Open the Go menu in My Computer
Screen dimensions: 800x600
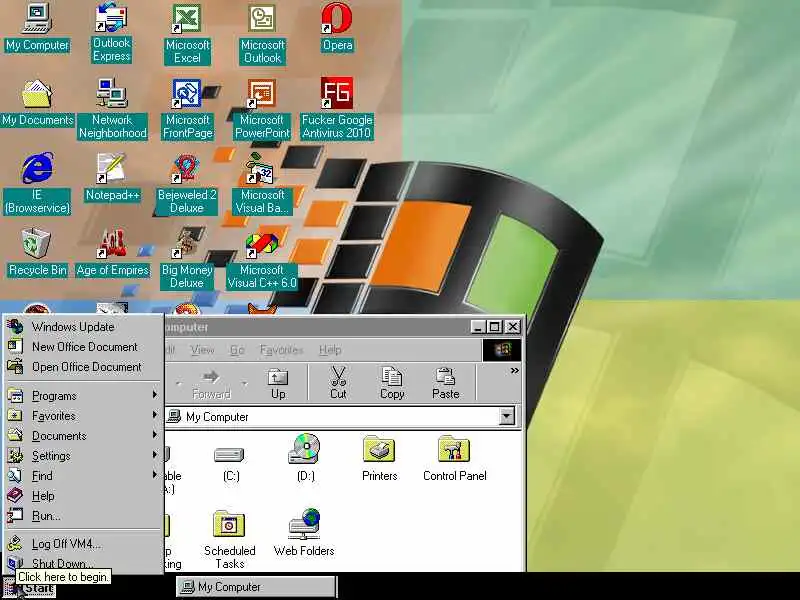pyautogui.click(x=237, y=350)
